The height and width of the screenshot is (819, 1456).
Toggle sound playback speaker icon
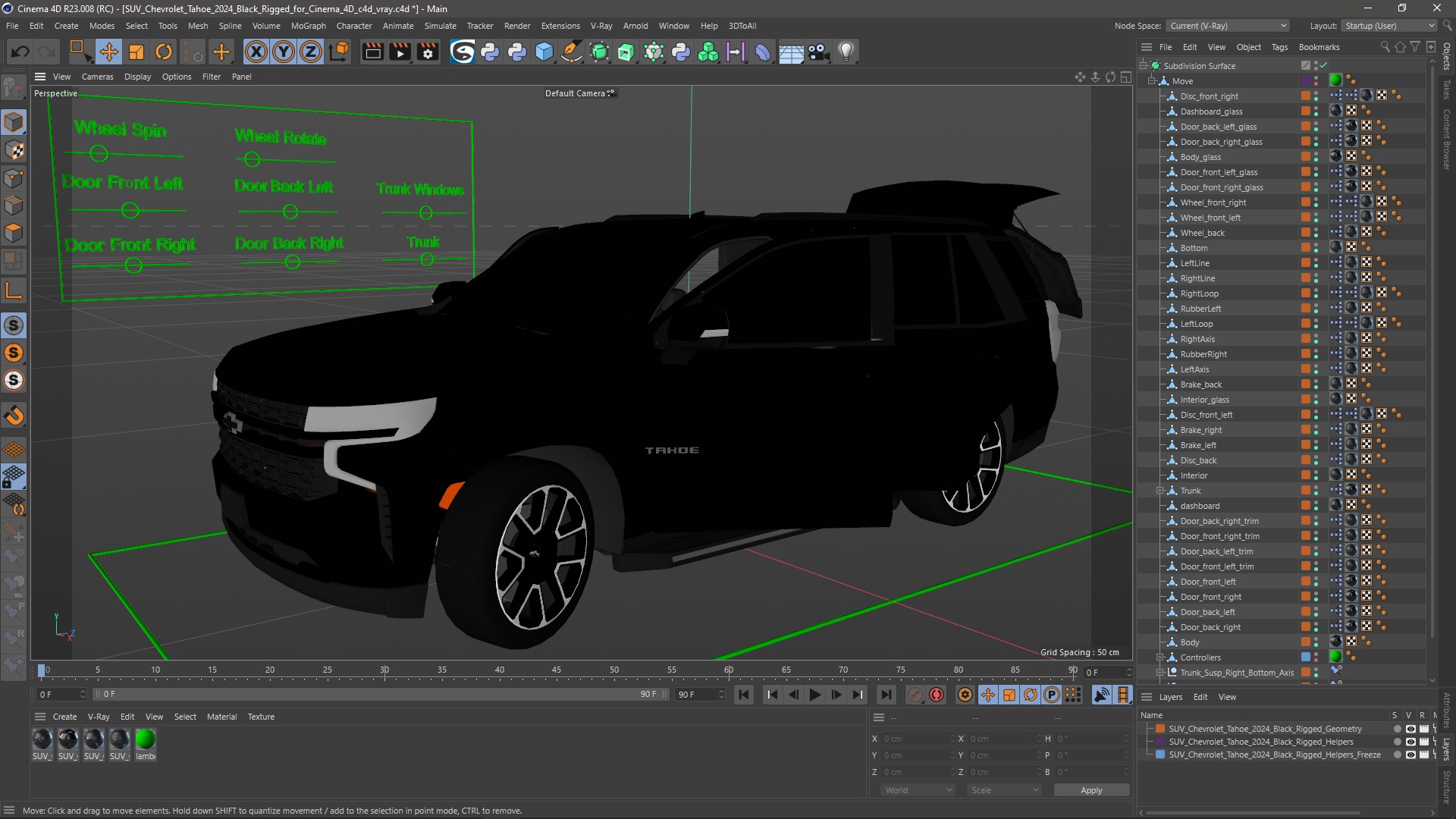(x=1102, y=695)
